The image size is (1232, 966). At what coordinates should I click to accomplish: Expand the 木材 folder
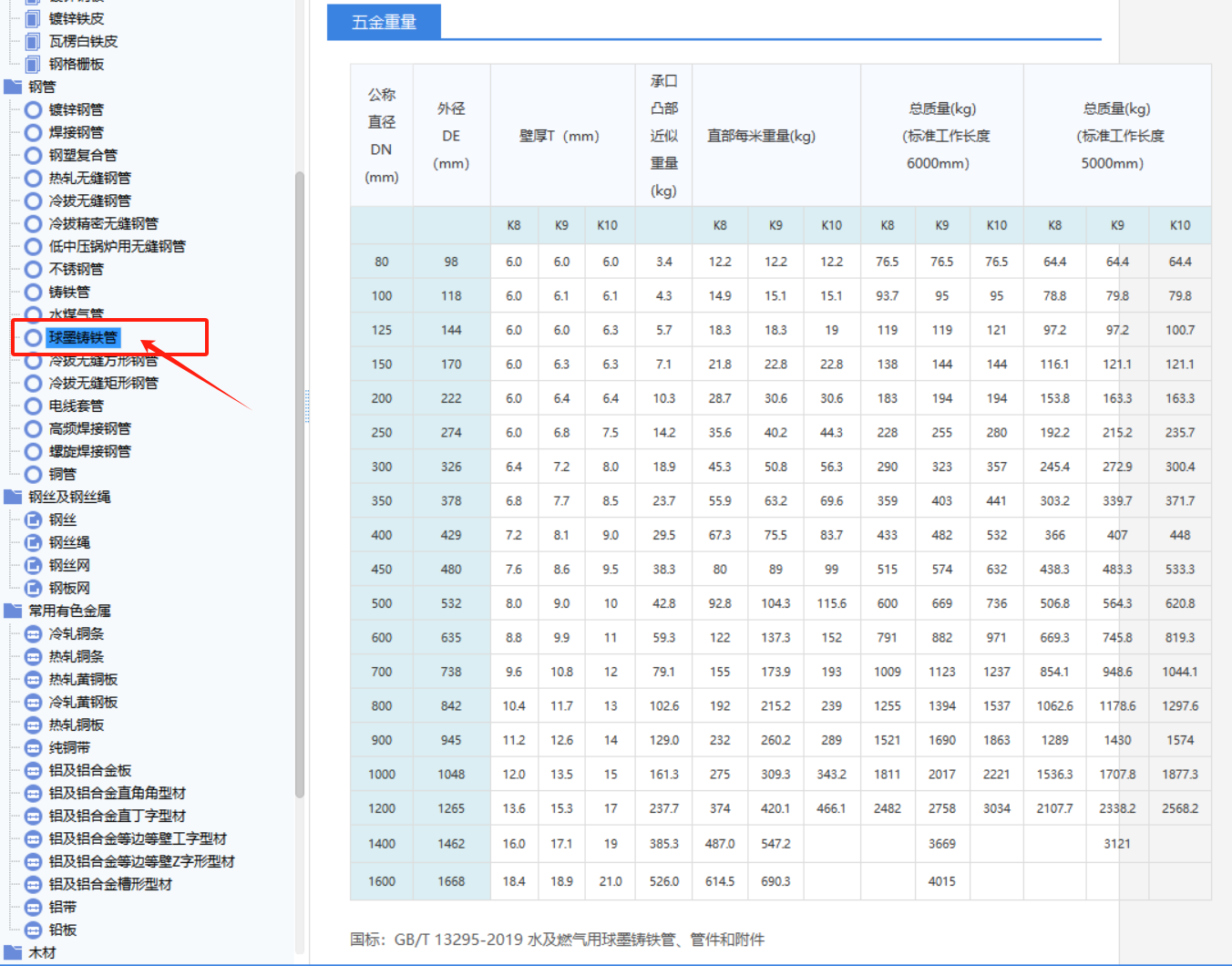pos(13,953)
